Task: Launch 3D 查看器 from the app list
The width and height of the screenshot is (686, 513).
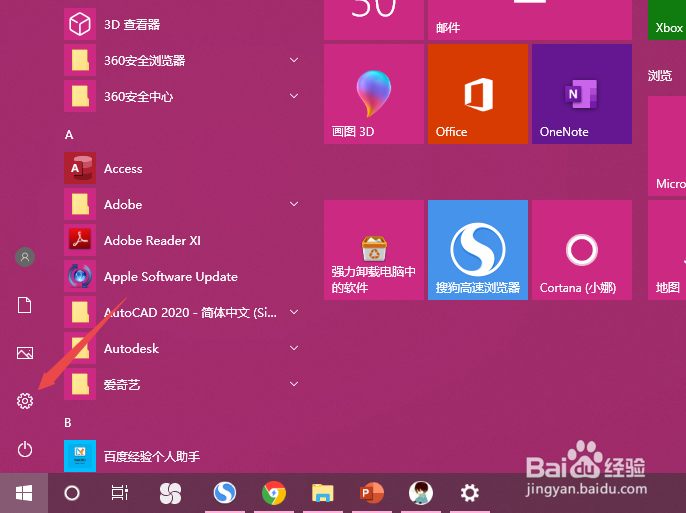Action: pos(182,24)
